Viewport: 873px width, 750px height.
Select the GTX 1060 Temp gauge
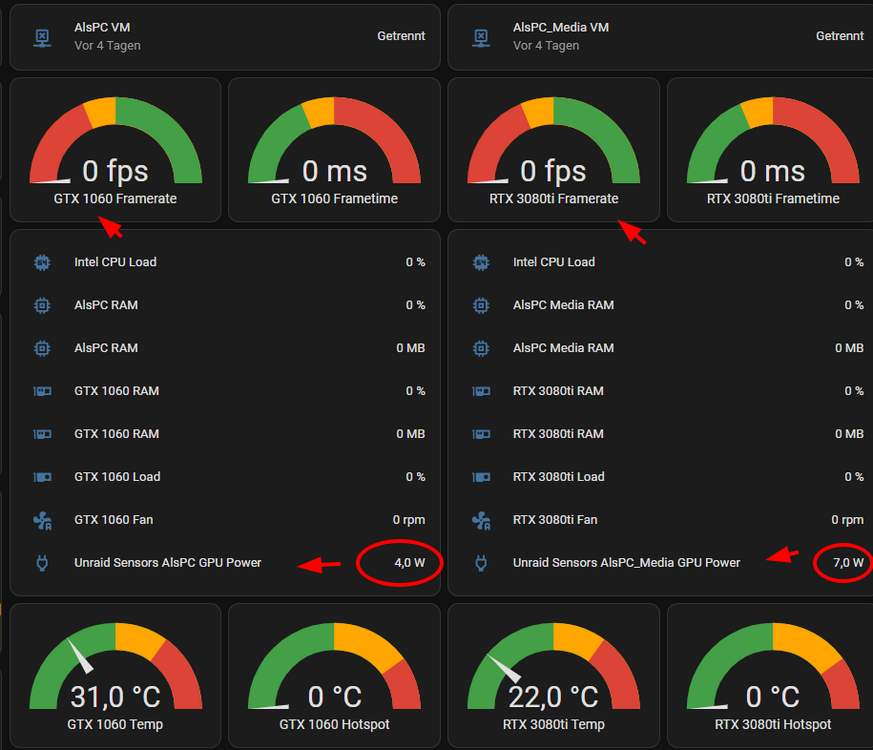[x=115, y=675]
